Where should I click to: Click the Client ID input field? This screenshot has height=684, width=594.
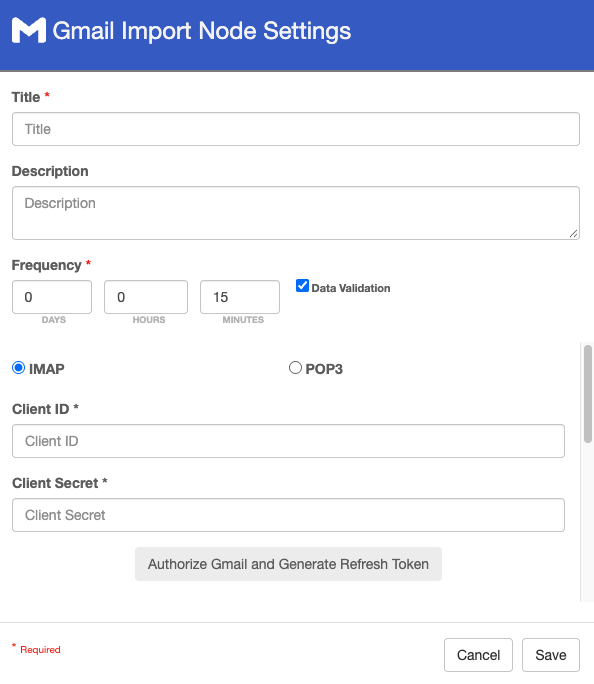288,441
